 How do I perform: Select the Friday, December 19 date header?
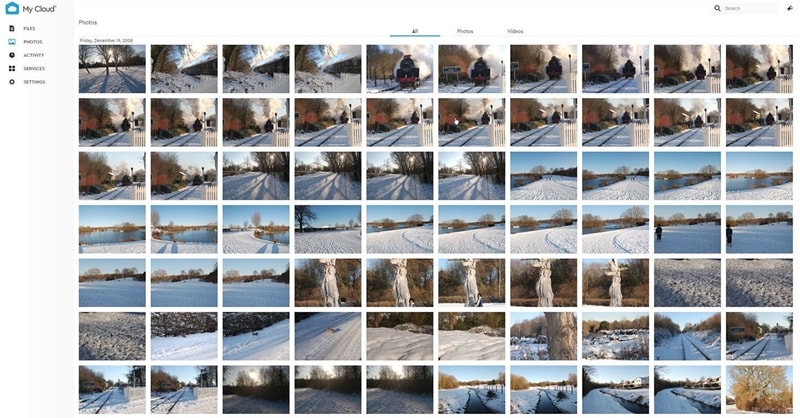point(106,40)
